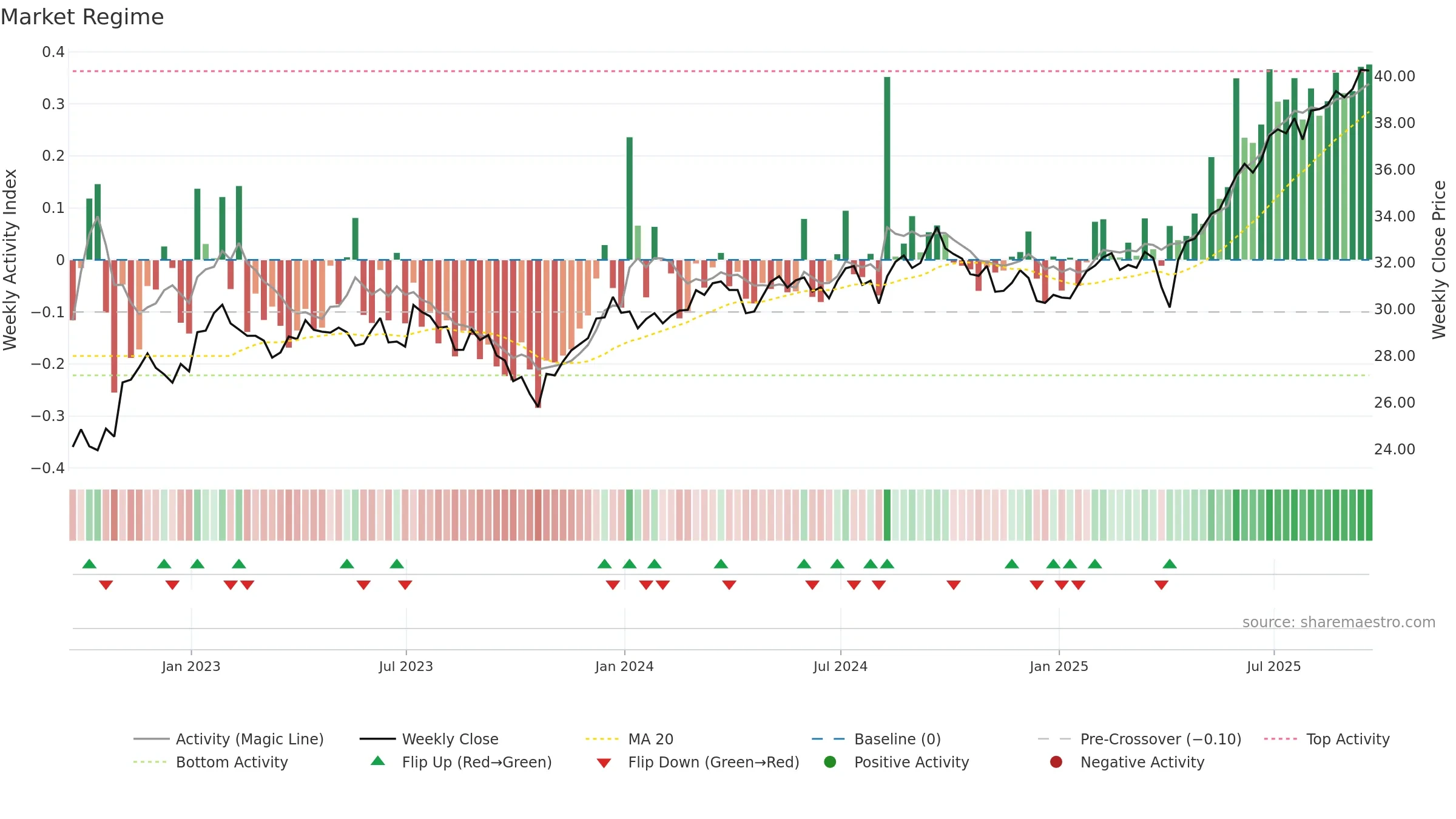The image size is (1456, 819).
Task: Toggle the Top Activity legend entry
Action: coord(1327,739)
